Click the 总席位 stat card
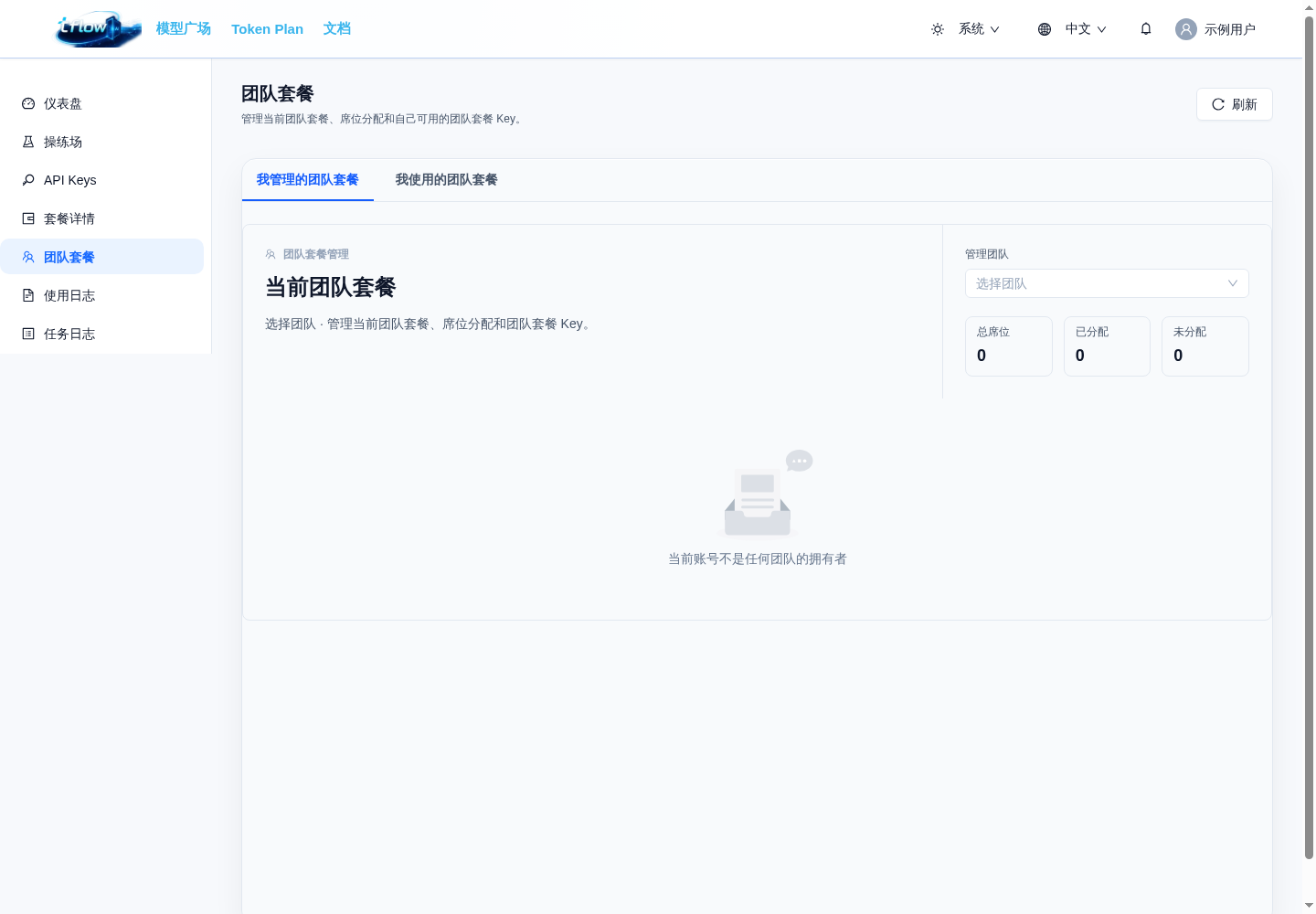This screenshot has width=1316, height=914. pyautogui.click(x=1009, y=346)
